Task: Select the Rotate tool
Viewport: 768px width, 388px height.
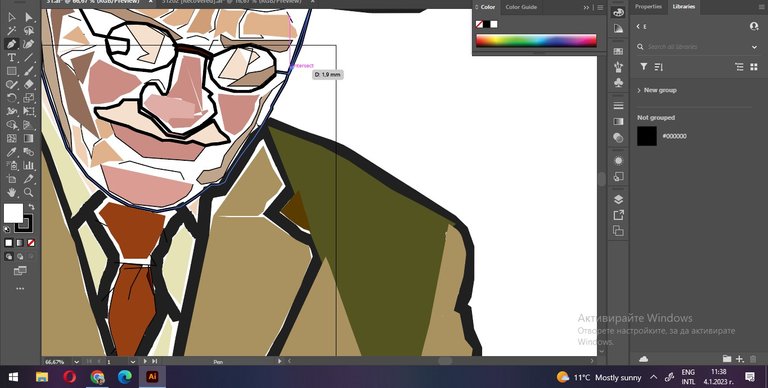Action: pos(12,98)
